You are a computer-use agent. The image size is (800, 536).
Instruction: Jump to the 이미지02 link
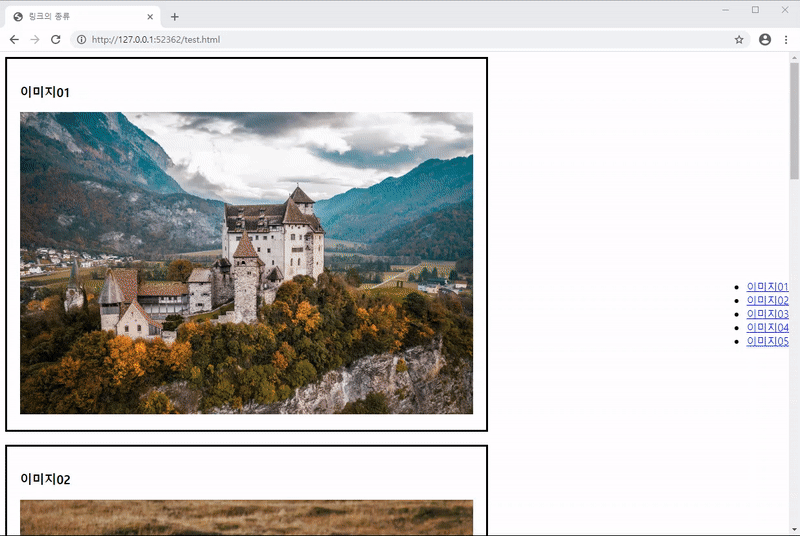click(x=767, y=300)
